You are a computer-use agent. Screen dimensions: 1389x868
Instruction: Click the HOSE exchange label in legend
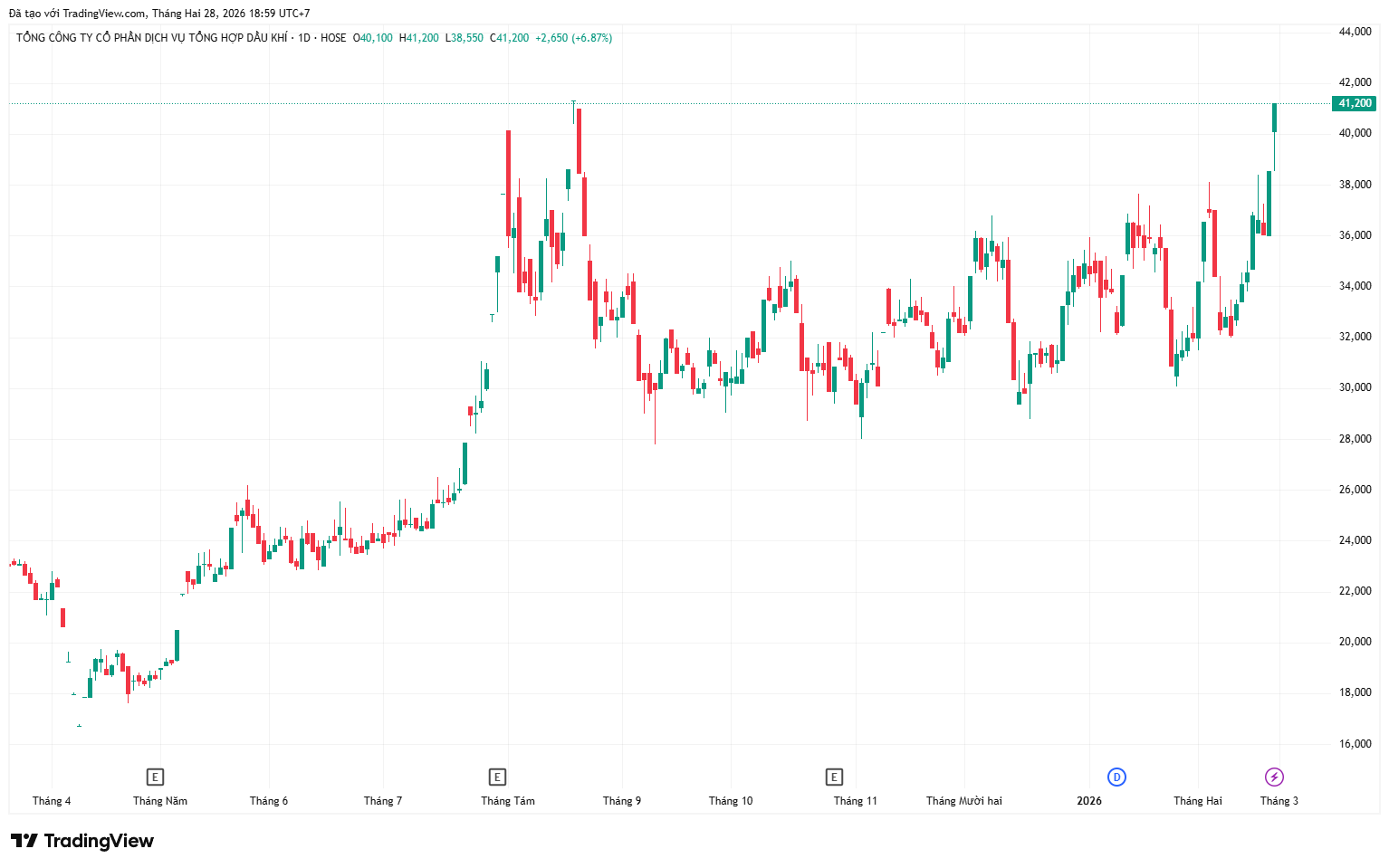pyautogui.click(x=333, y=38)
